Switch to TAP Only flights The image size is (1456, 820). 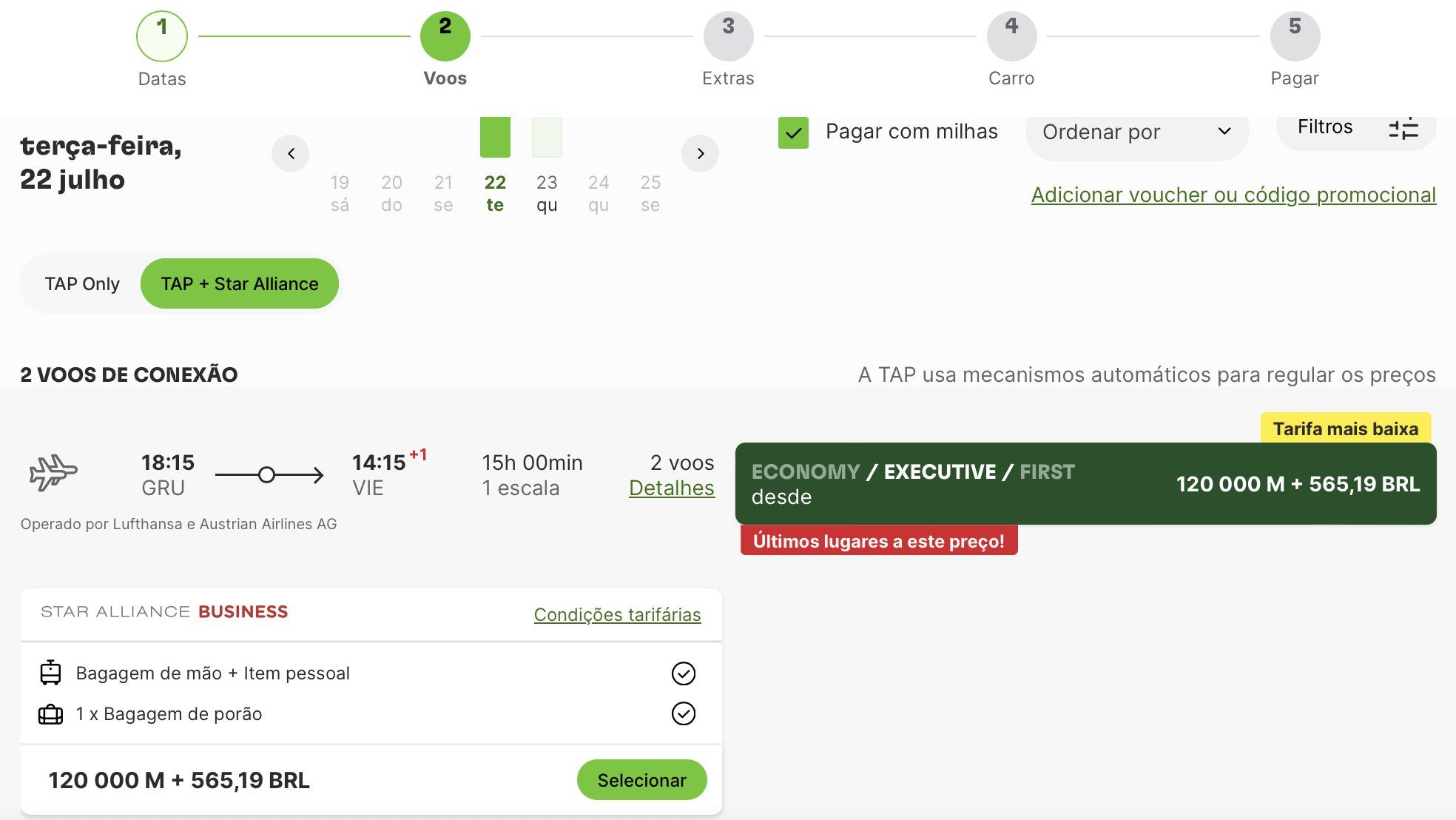tap(81, 284)
